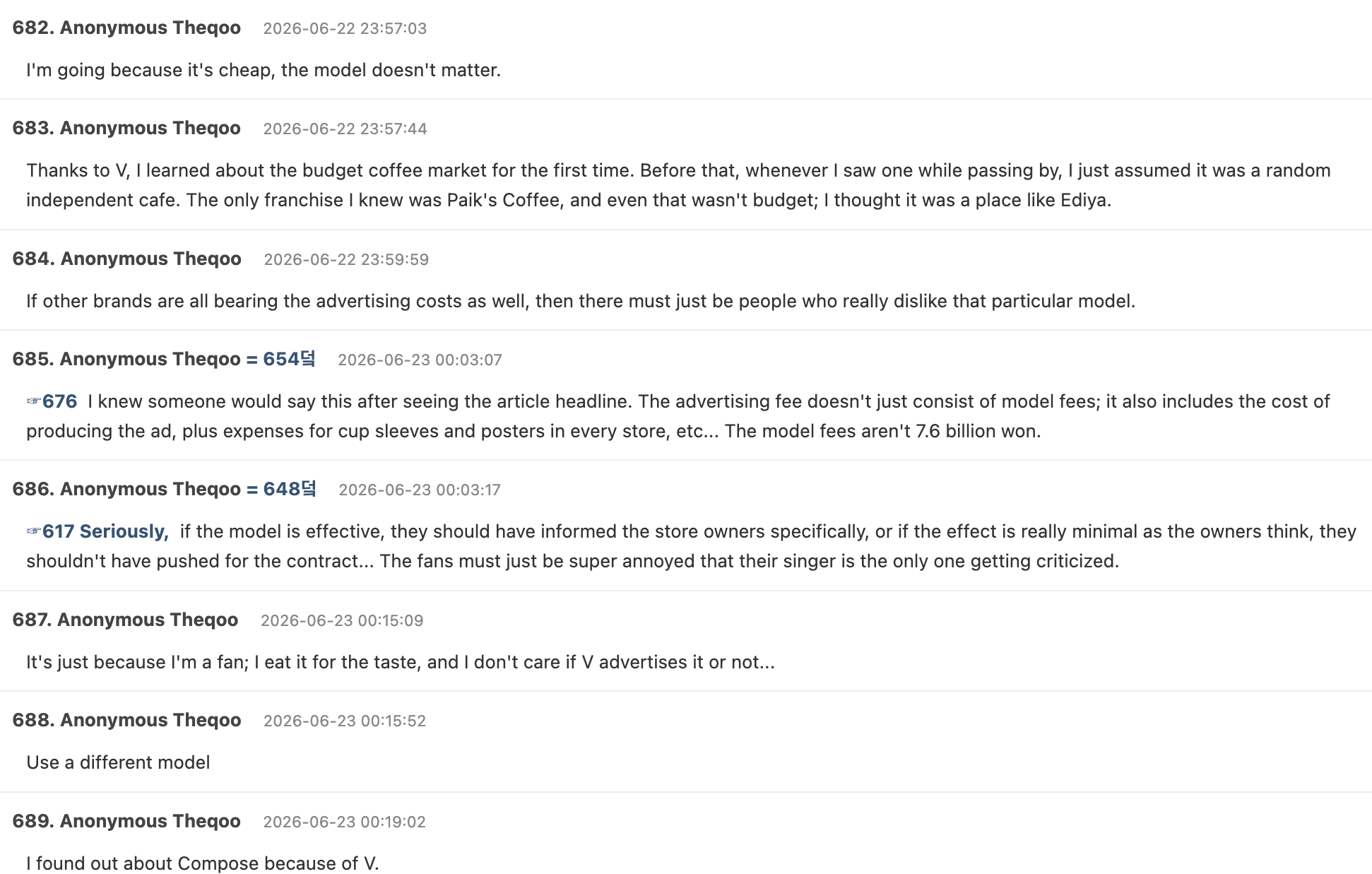Screen dimensions: 1372x874
Task: Click timestamp 2026-06-23 00:03:07
Action: [x=420, y=360]
